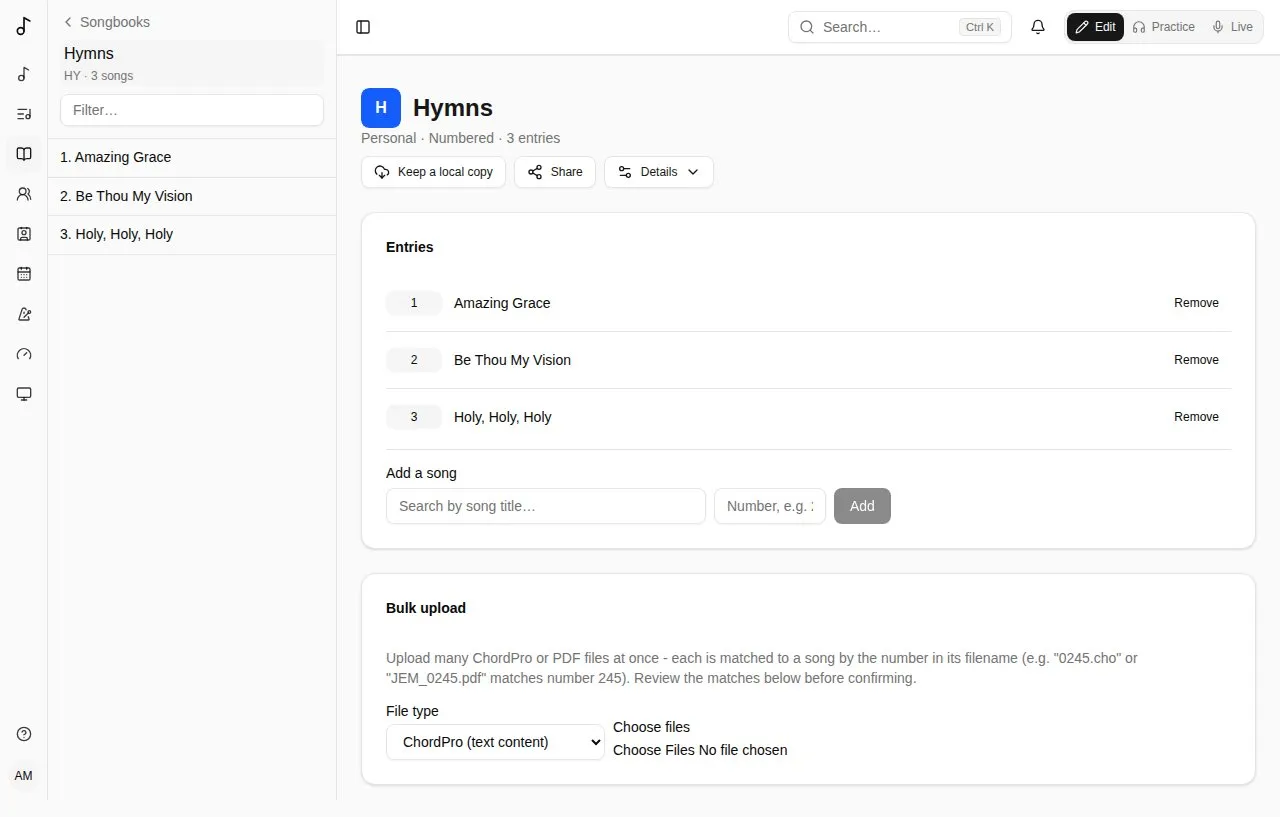Switch to Edit mode
The height and width of the screenshot is (817, 1280).
pyautogui.click(x=1096, y=27)
